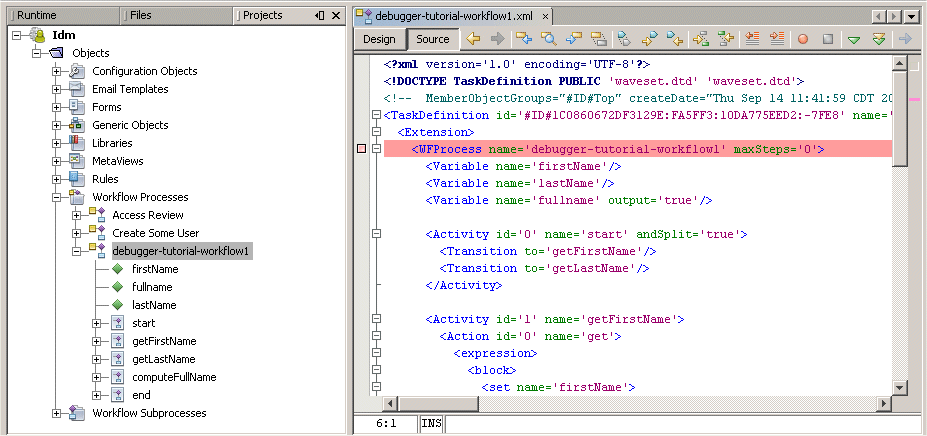Click the gray Forward arrow icon
Image resolution: width=927 pixels, height=436 pixels.
[498, 39]
